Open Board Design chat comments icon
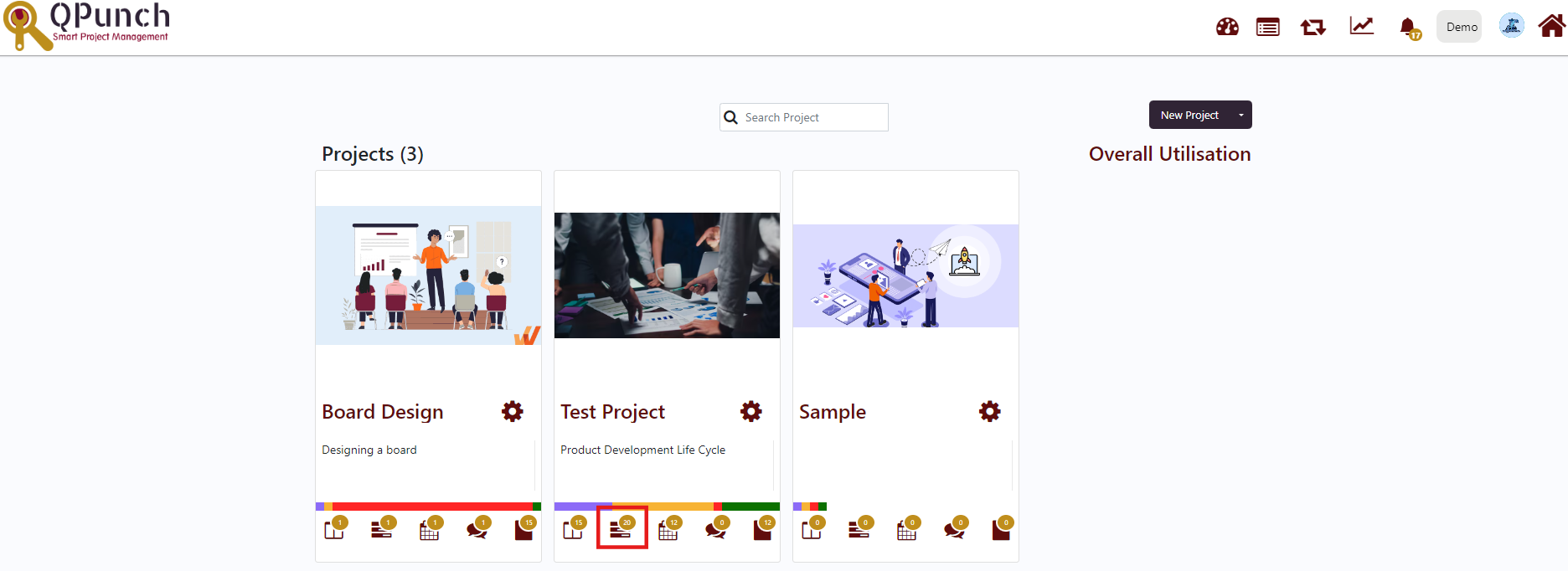Image resolution: width=1568 pixels, height=571 pixels. coord(478,527)
